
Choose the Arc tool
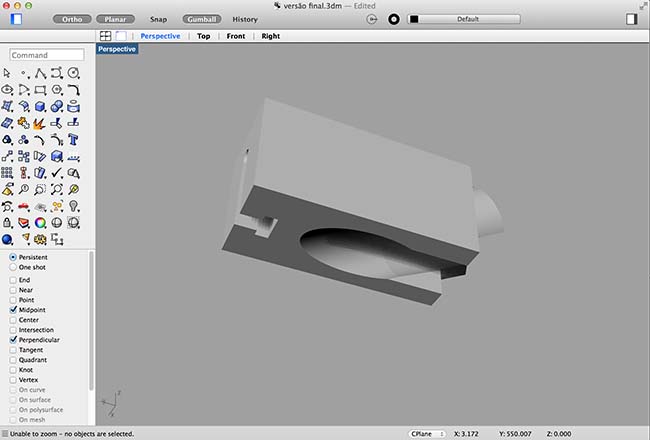(24, 90)
